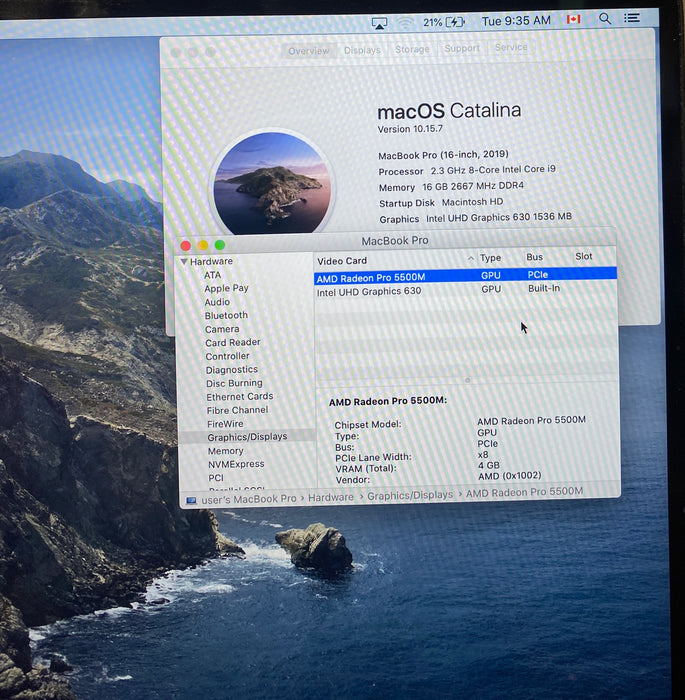Sort by Slot column header
This screenshot has width=685, height=700.
pos(584,256)
